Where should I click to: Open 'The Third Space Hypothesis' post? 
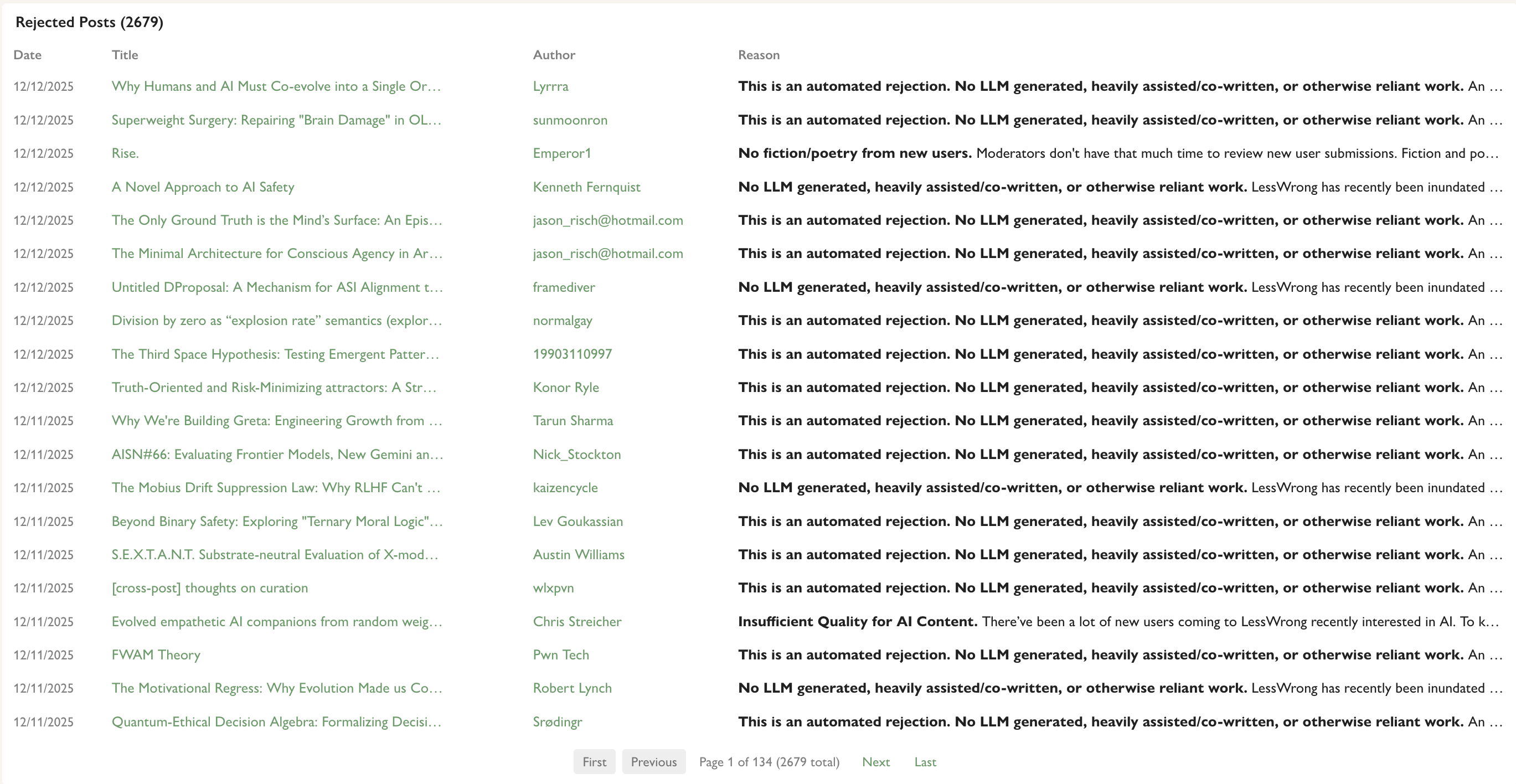click(x=275, y=354)
